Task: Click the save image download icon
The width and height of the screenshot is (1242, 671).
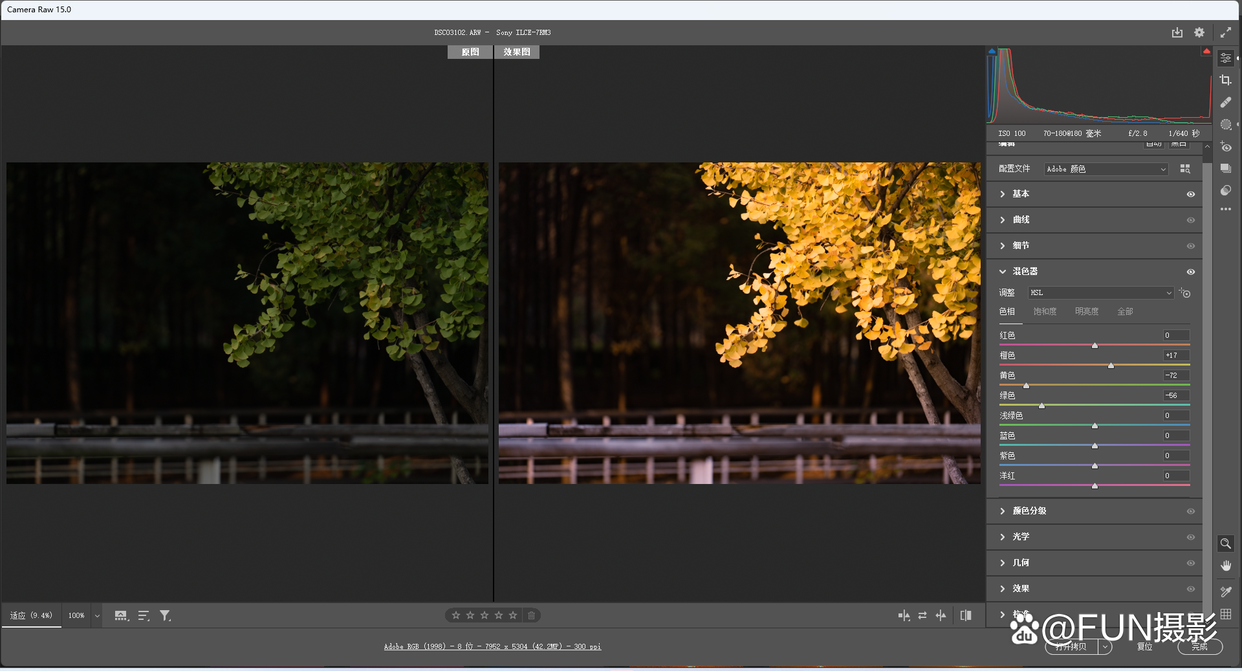Action: (x=1177, y=32)
